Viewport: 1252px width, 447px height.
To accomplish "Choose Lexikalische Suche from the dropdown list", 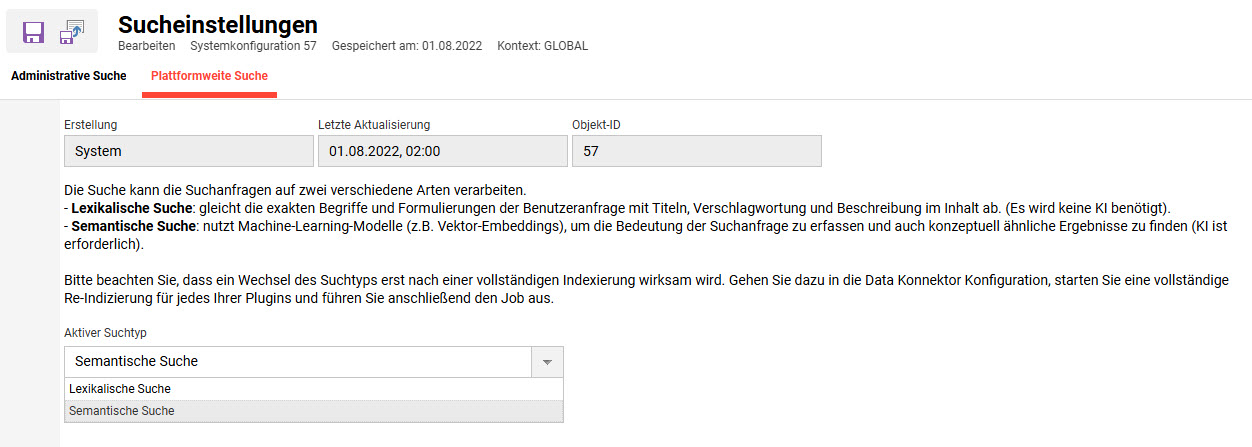I will tap(120, 389).
